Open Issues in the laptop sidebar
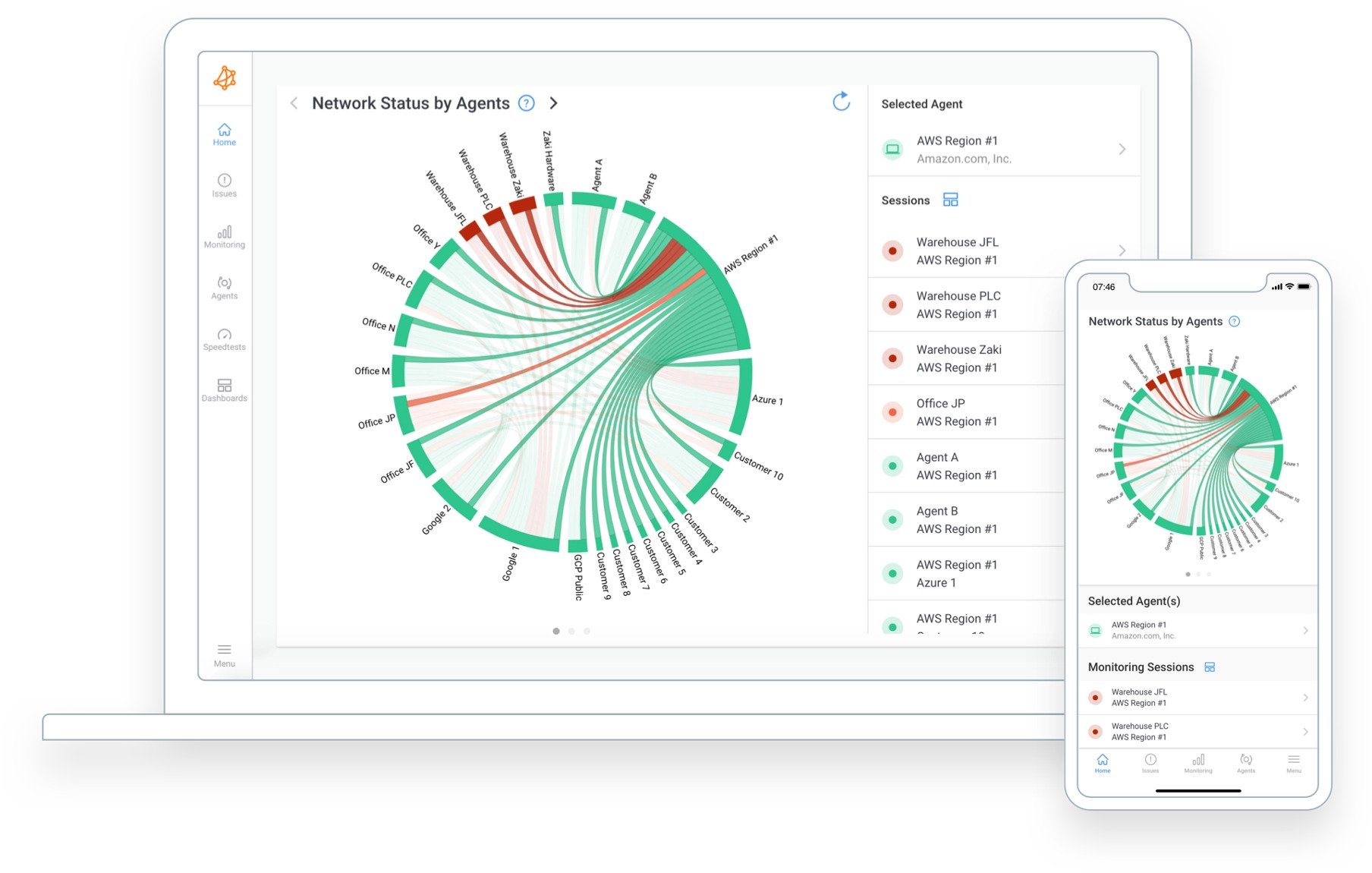 tap(224, 185)
